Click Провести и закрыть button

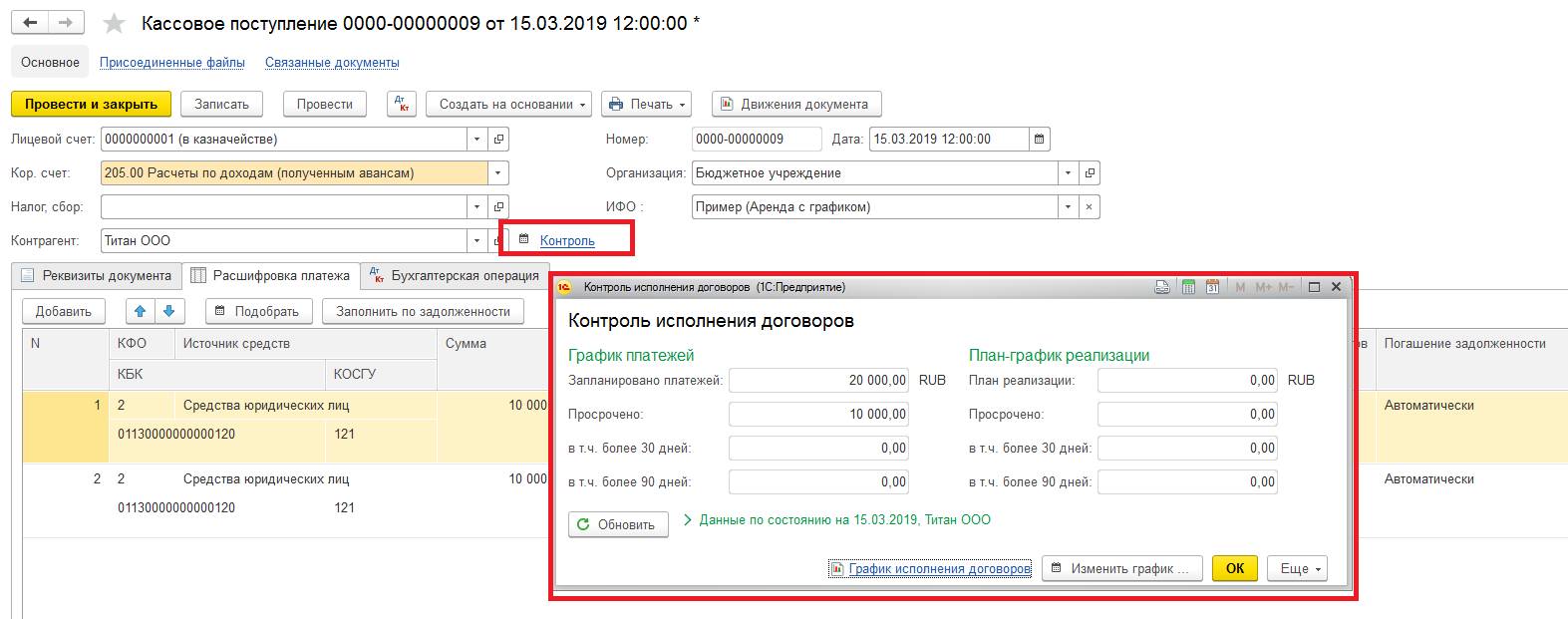(91, 104)
